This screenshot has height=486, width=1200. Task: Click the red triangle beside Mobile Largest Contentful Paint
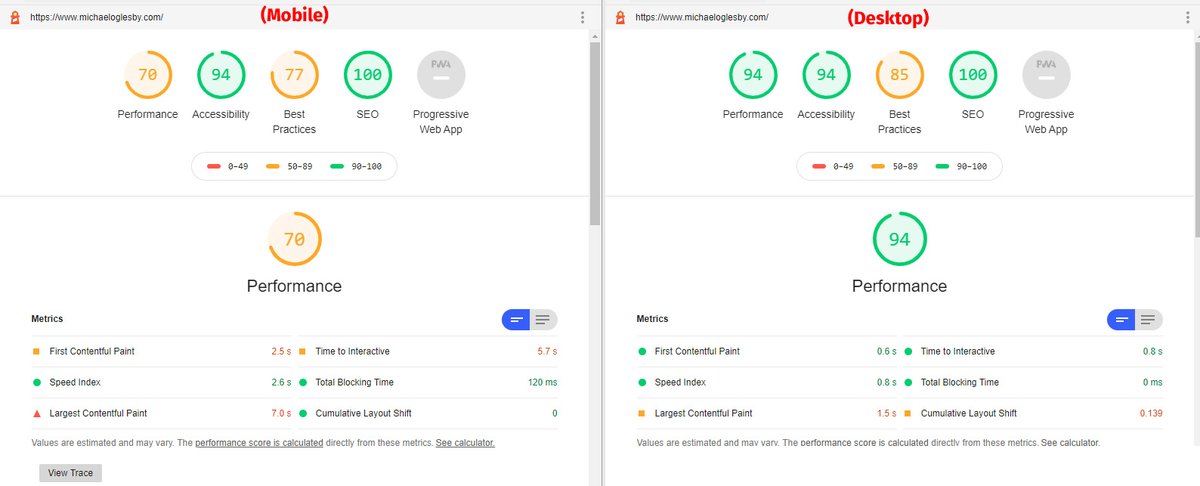[x=36, y=413]
